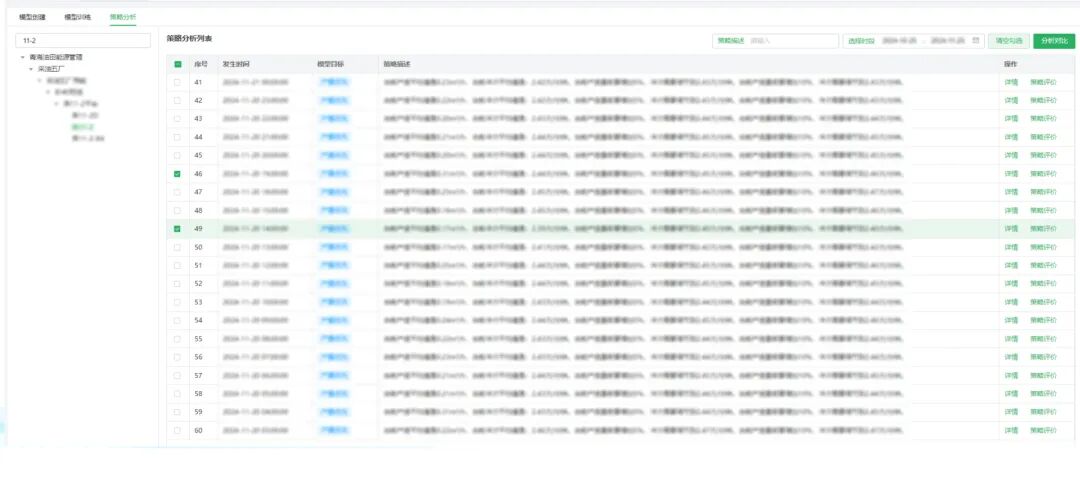Focus the tree search field containing 11-2
This screenshot has height=499, width=1080.
(x=83, y=41)
